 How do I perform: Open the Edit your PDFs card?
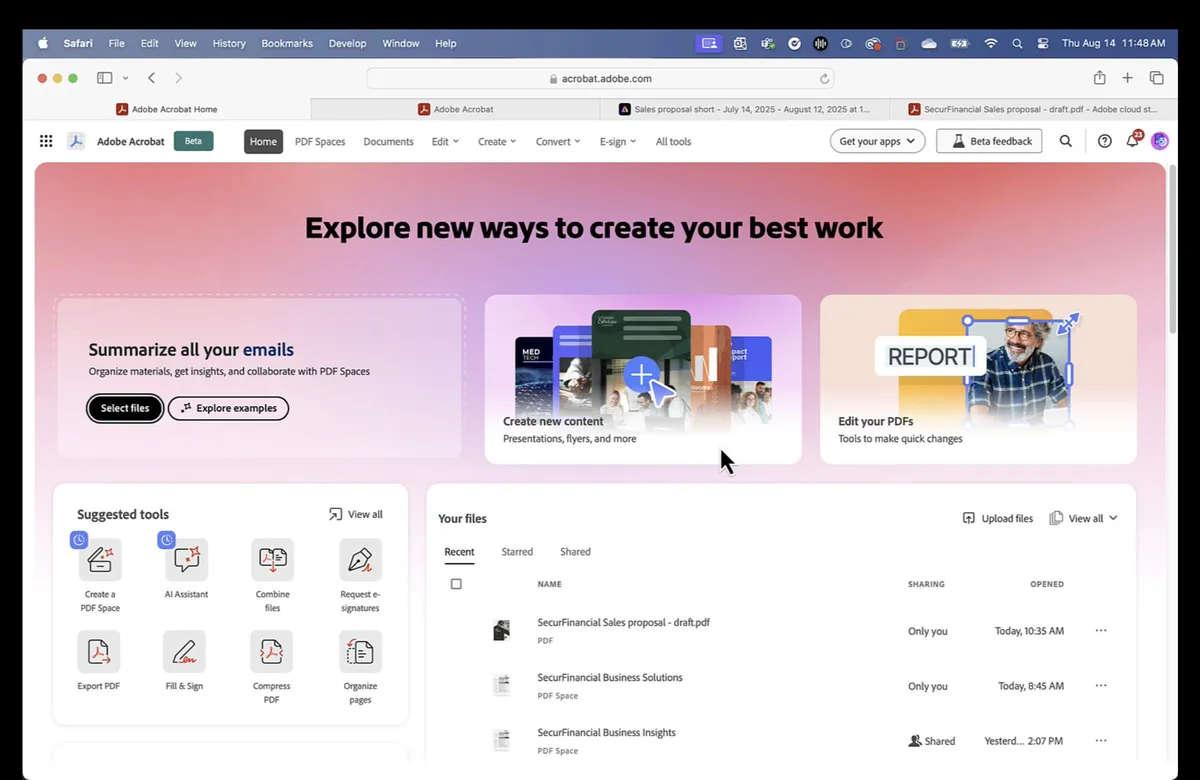[978, 379]
